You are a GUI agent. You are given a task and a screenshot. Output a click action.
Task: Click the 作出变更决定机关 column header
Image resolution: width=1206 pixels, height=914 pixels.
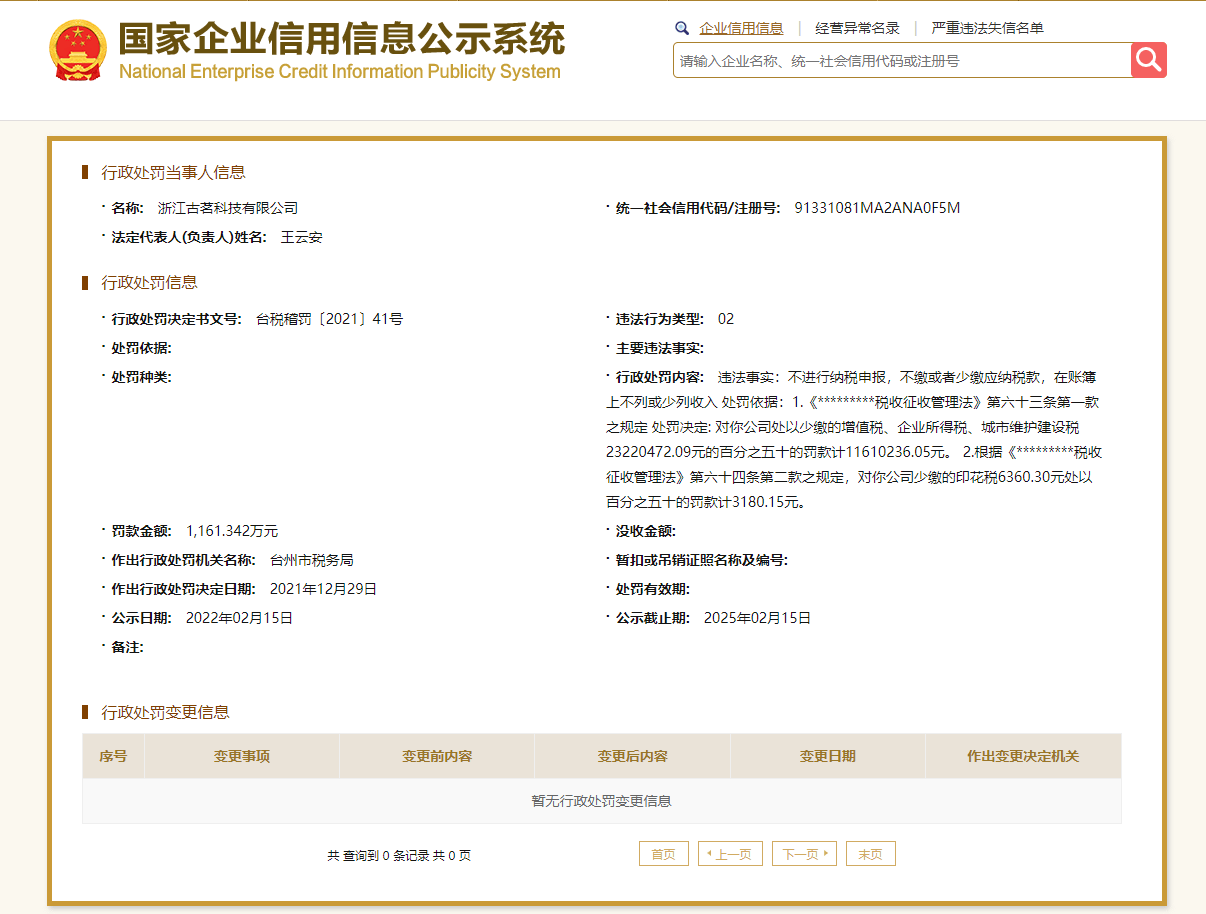click(1023, 756)
